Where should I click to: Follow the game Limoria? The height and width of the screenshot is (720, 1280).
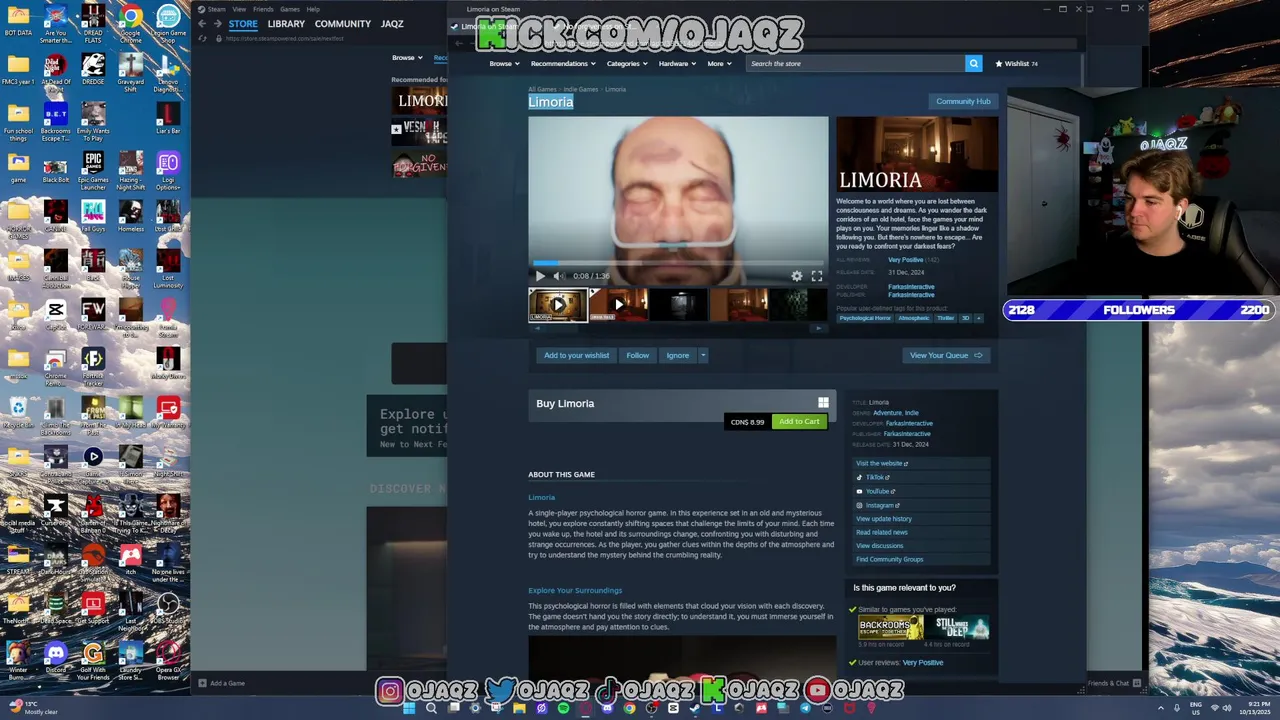coord(637,355)
